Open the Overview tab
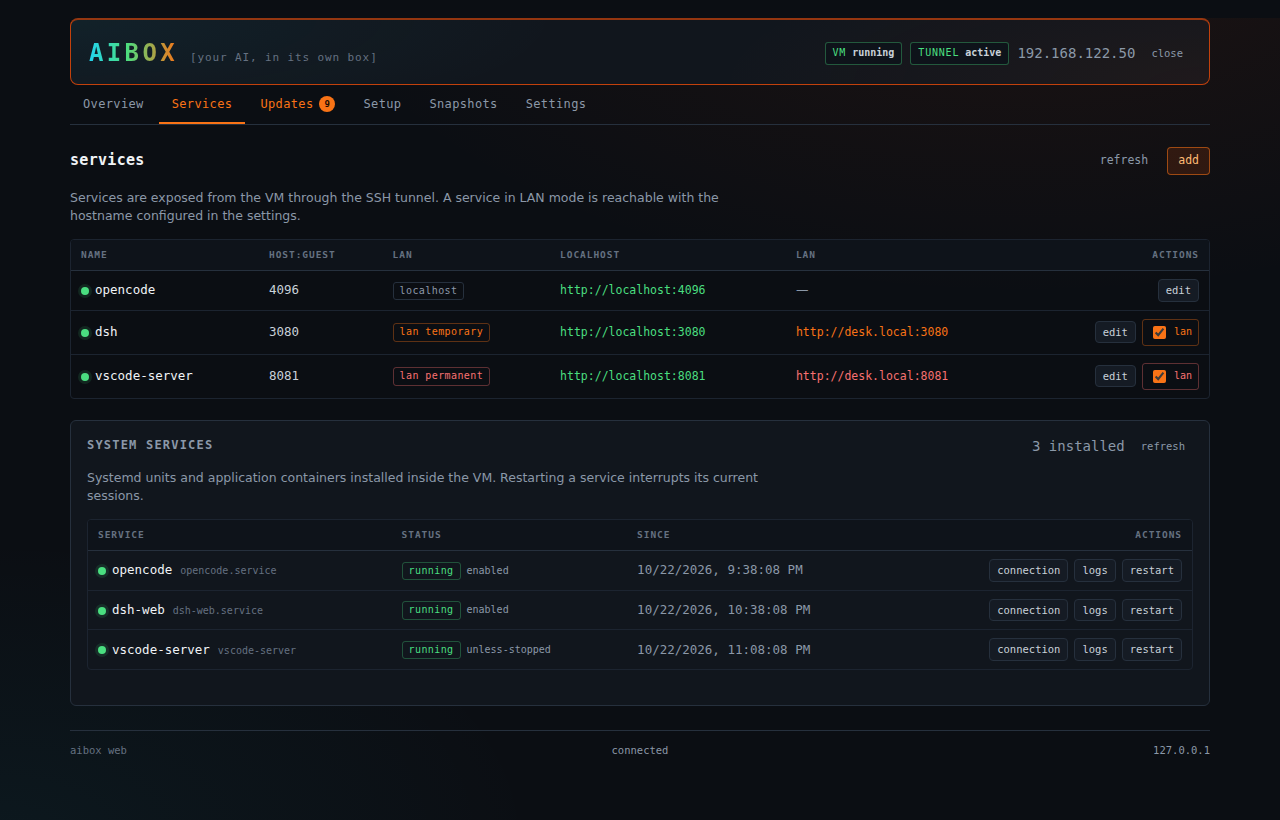Screen dimensions: 1280x820 pos(113,104)
